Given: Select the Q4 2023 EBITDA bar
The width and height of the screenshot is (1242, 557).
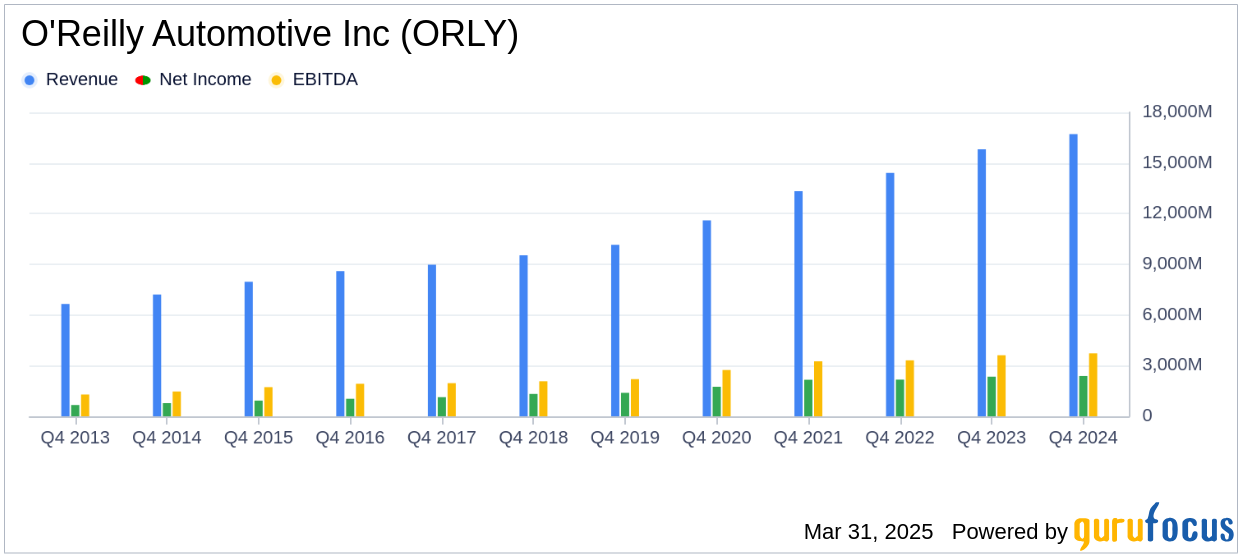Looking at the screenshot, I should 1001,386.
